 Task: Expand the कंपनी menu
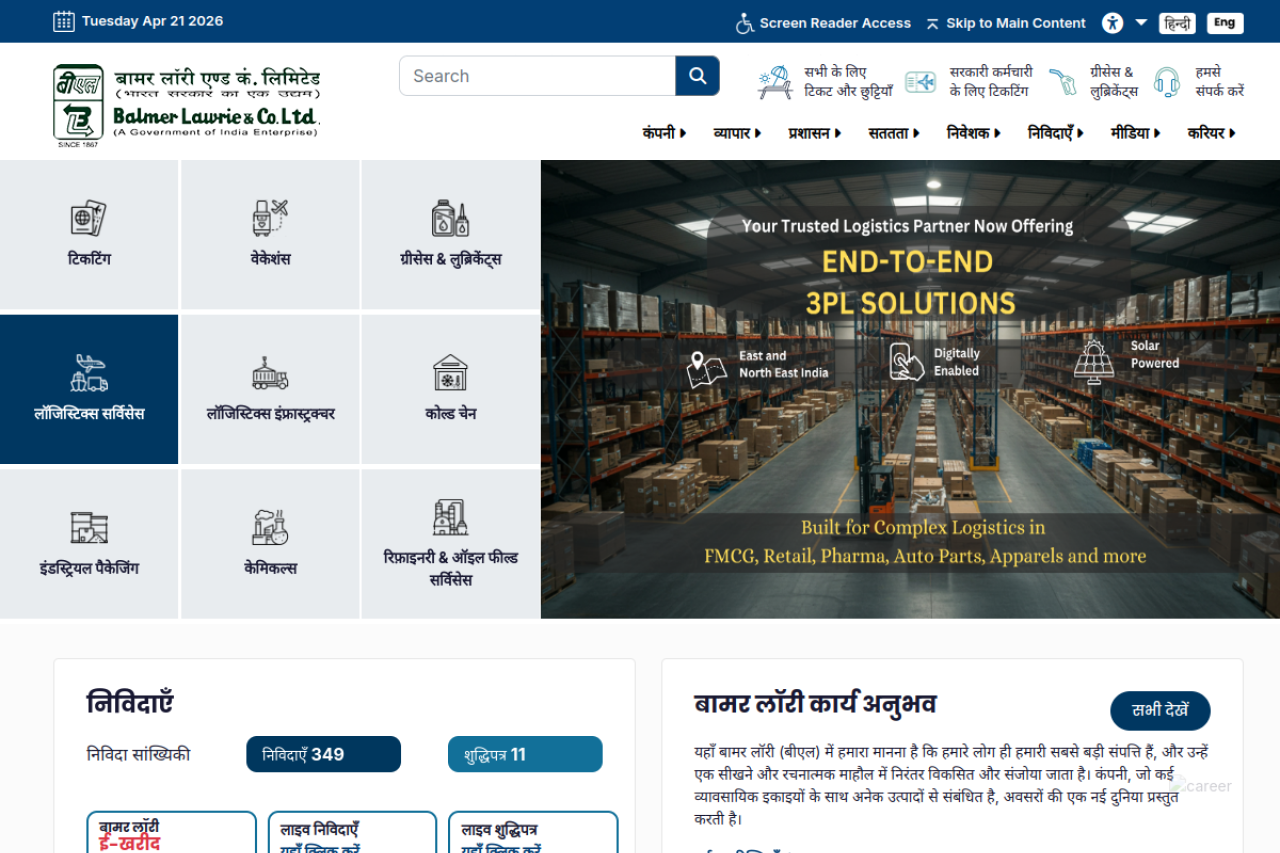(664, 133)
